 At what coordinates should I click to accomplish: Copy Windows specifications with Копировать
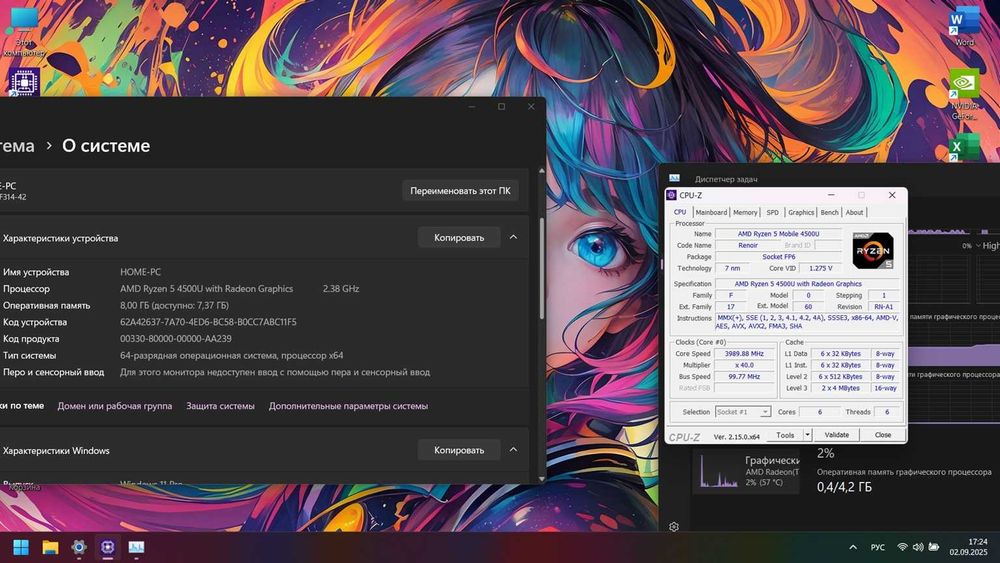click(459, 450)
